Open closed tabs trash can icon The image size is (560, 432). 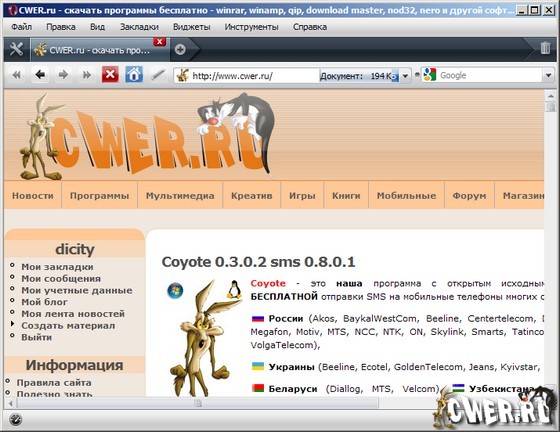coord(545,48)
